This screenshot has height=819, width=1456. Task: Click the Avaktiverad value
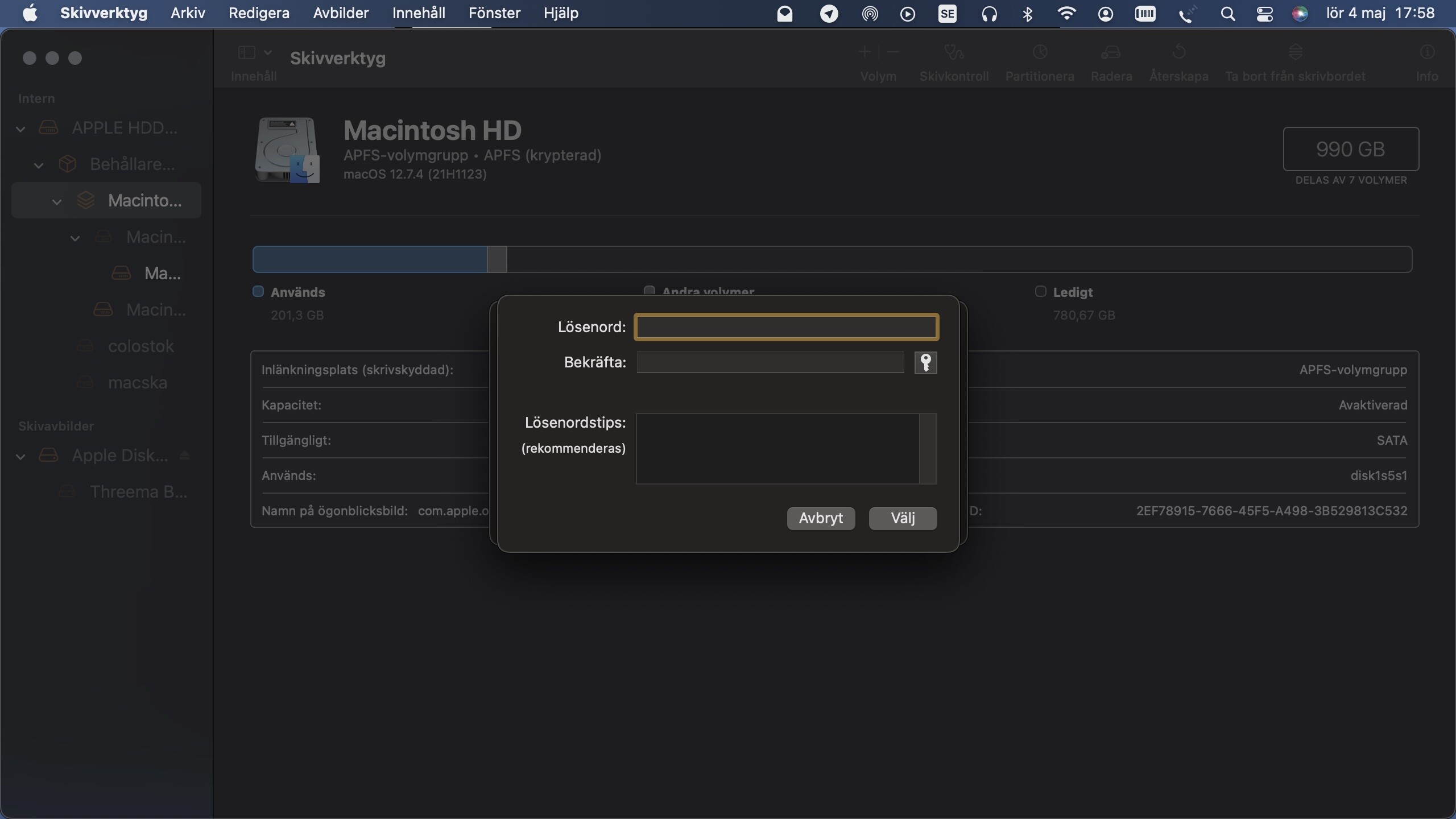1373,405
